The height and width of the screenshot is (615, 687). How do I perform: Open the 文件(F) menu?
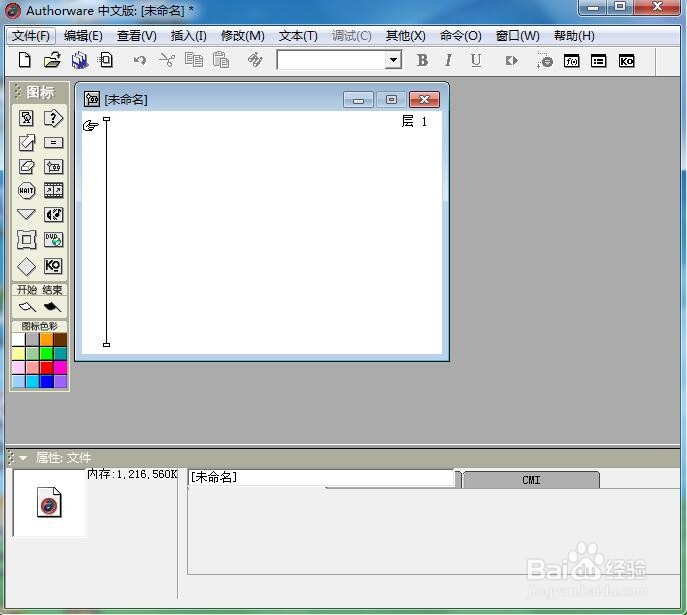31,35
